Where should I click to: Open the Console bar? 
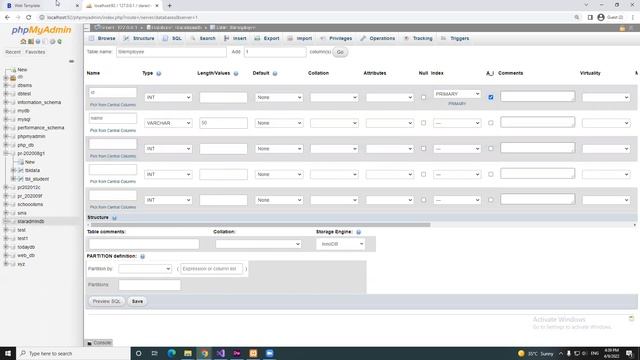pyautogui.click(x=99, y=343)
